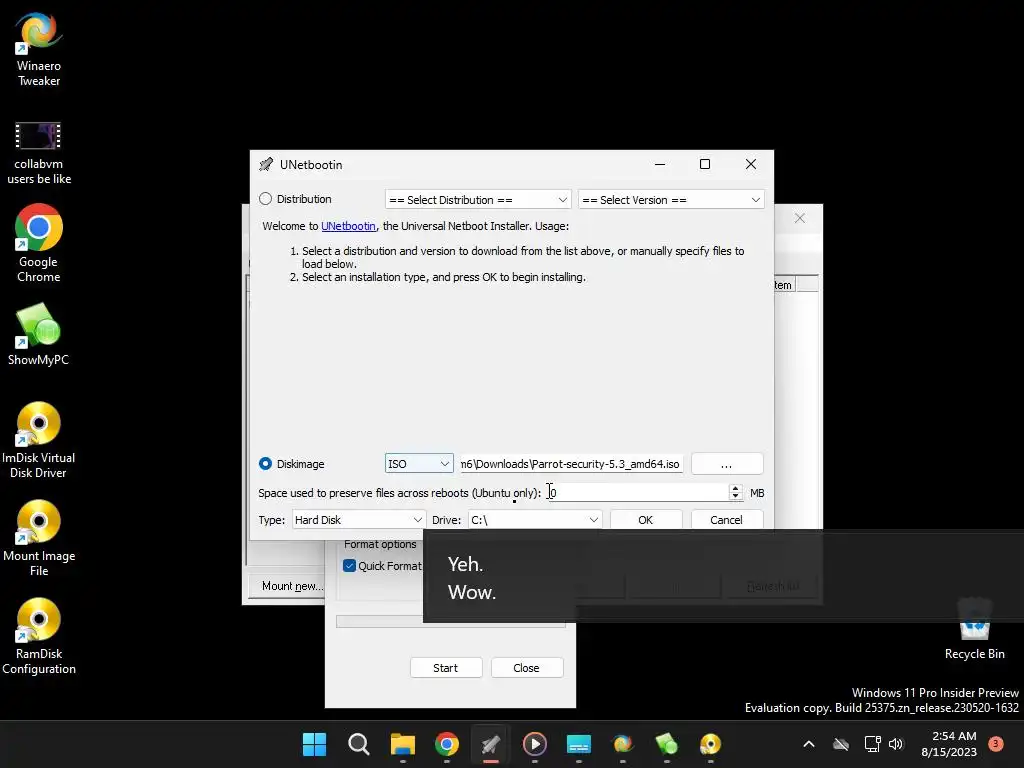Click Mount new button in ImDisk window
The width and height of the screenshot is (1024, 768).
tap(292, 586)
